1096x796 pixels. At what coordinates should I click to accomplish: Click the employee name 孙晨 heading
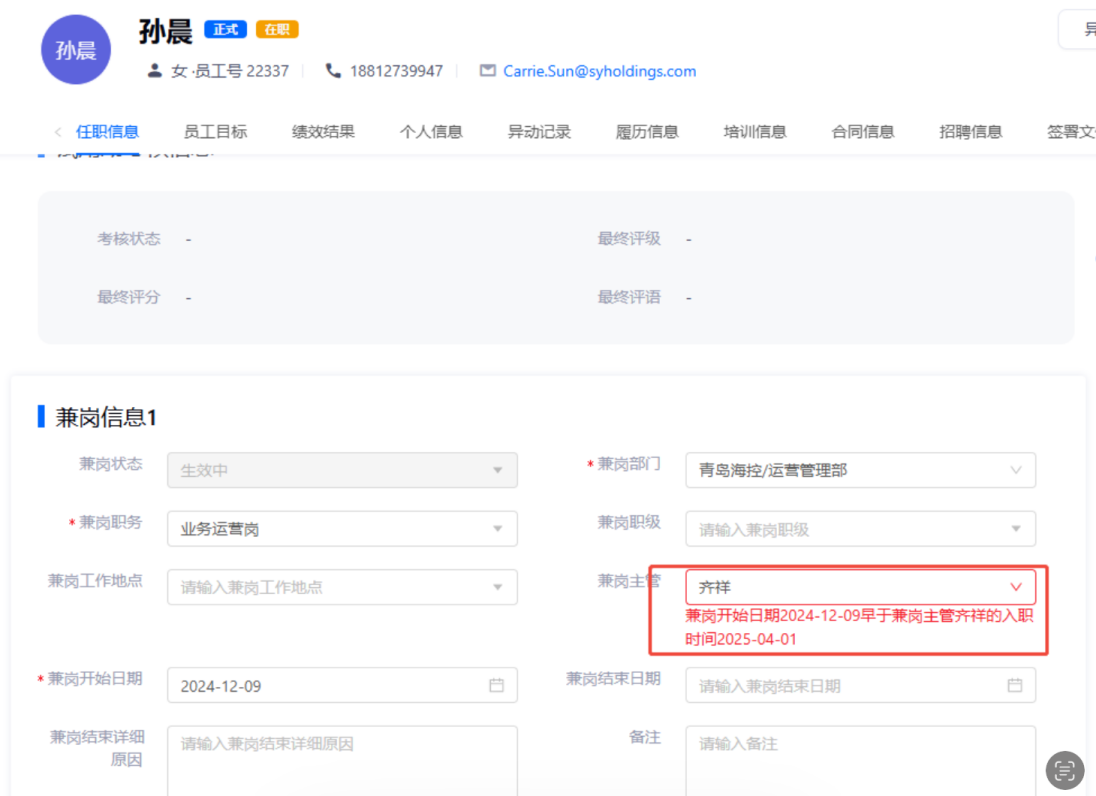coord(166,31)
